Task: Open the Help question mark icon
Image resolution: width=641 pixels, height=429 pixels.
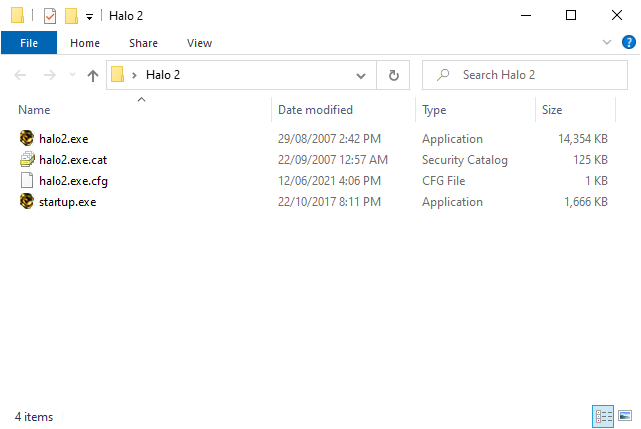Action: coord(627,43)
